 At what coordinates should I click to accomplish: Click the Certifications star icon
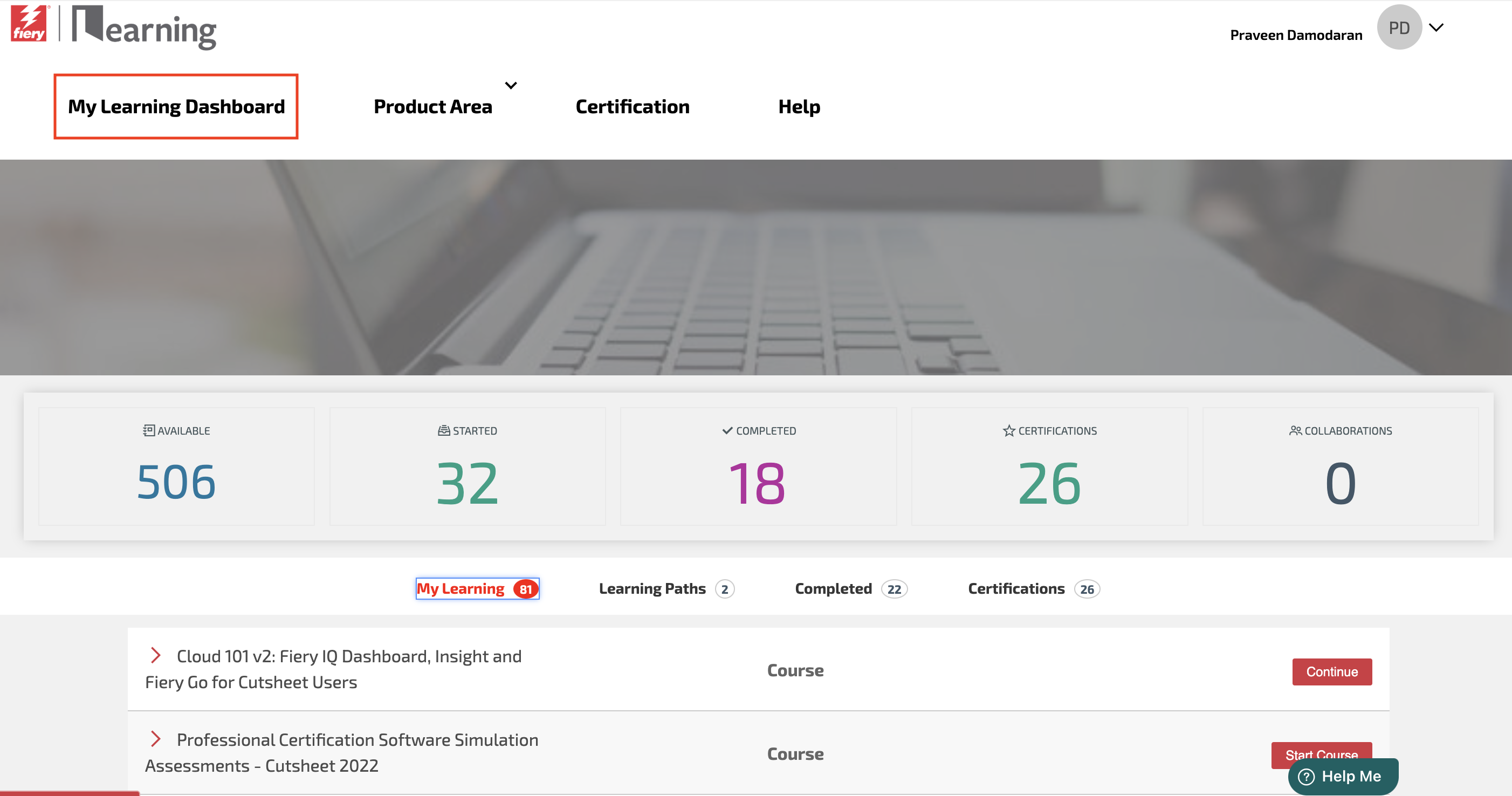pyautogui.click(x=1008, y=430)
